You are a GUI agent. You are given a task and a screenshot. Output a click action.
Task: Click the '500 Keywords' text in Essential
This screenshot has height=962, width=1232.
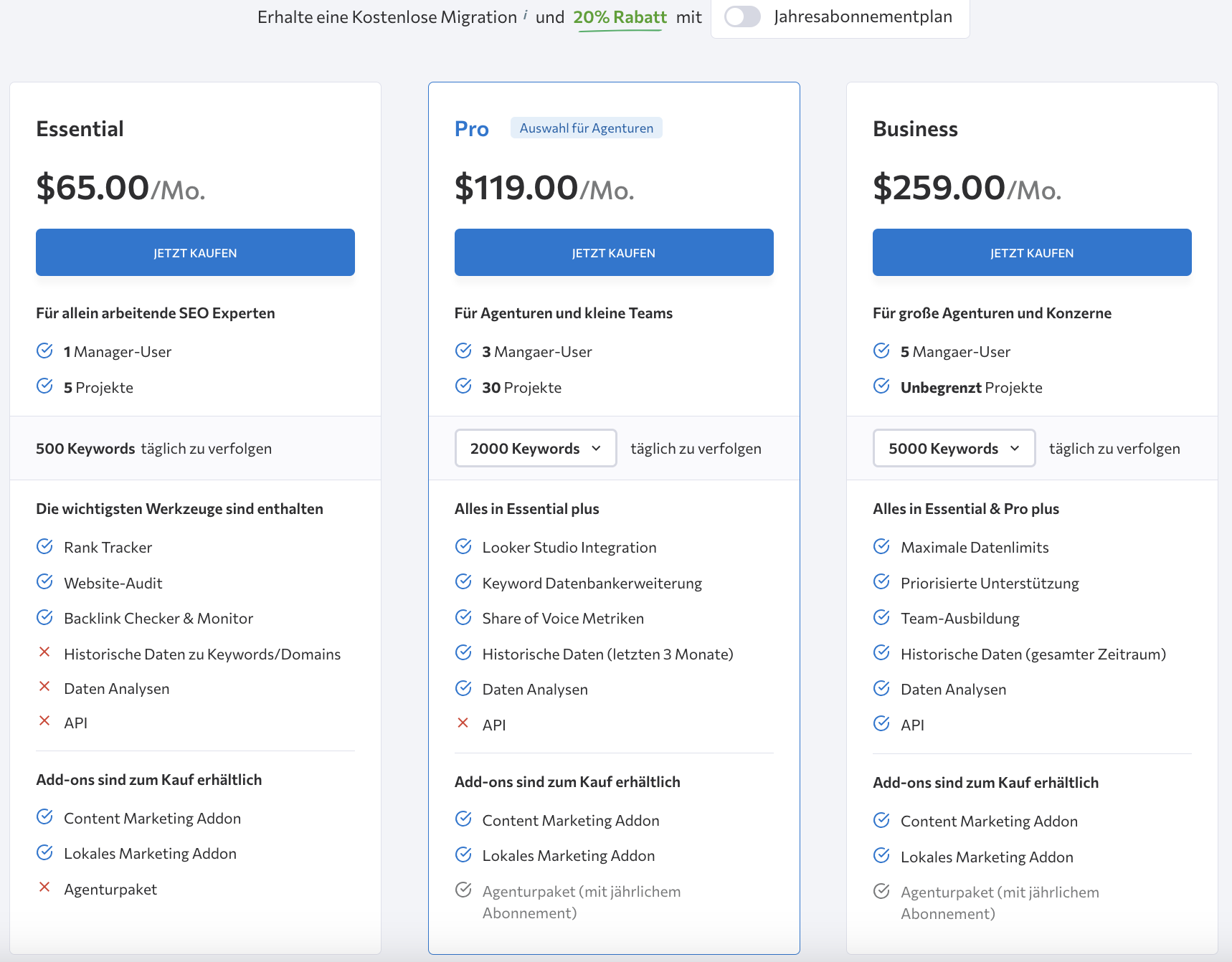pyautogui.click(x=85, y=449)
